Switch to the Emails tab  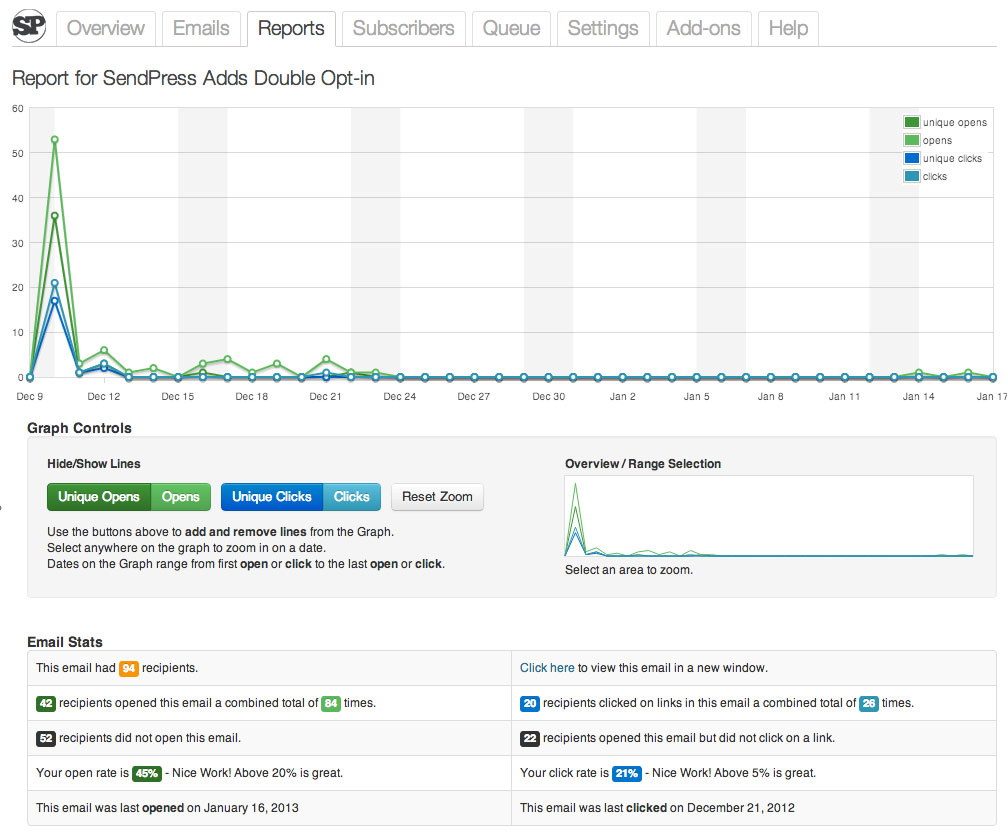point(201,29)
